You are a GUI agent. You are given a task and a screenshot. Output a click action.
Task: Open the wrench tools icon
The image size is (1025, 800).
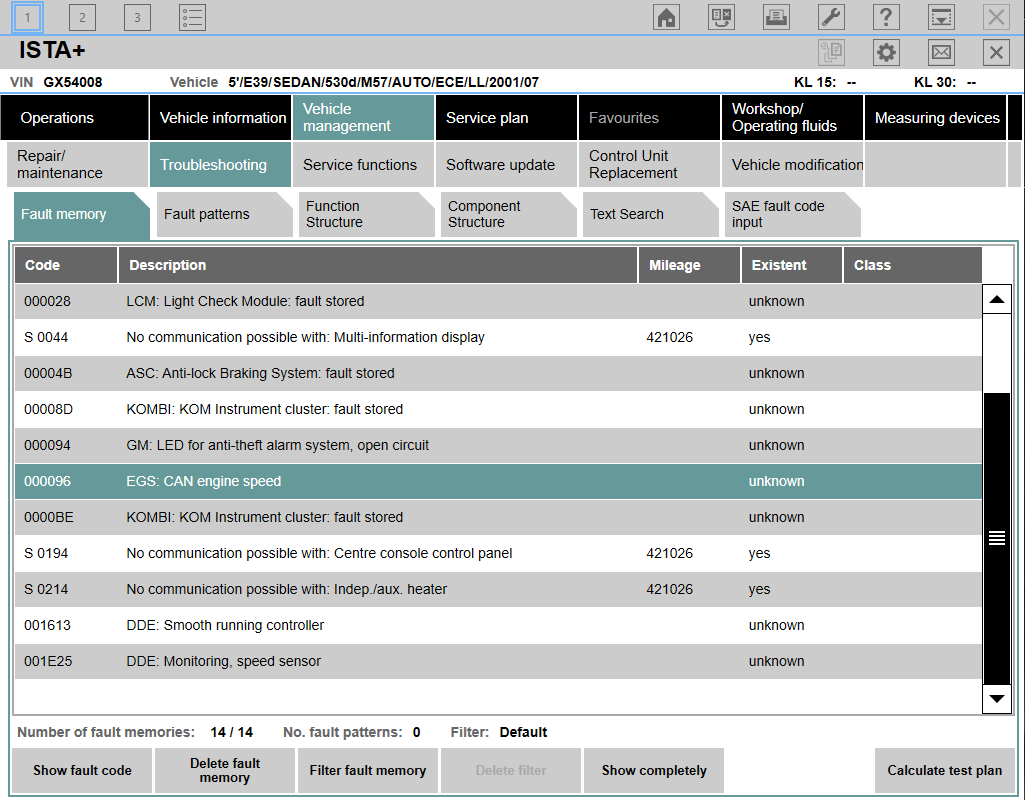831,17
